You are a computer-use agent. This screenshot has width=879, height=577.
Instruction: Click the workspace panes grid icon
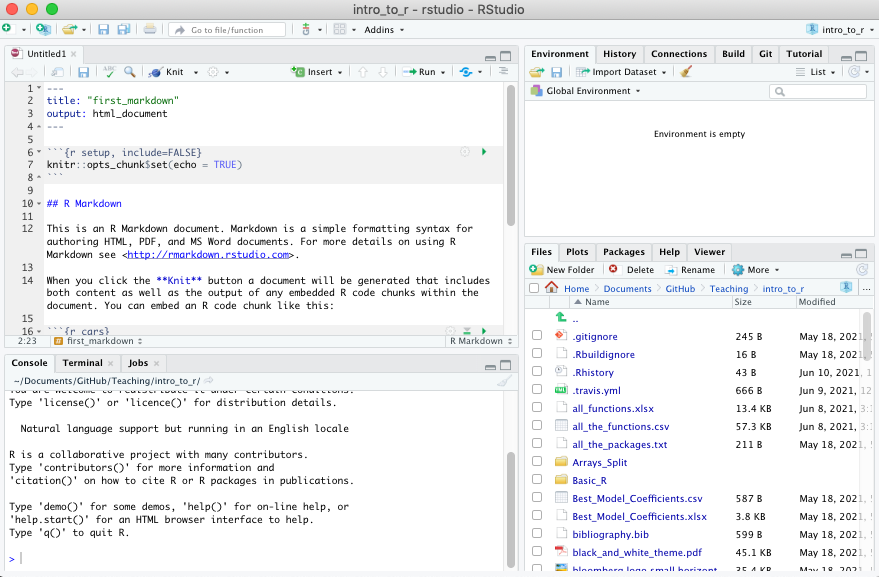340,29
